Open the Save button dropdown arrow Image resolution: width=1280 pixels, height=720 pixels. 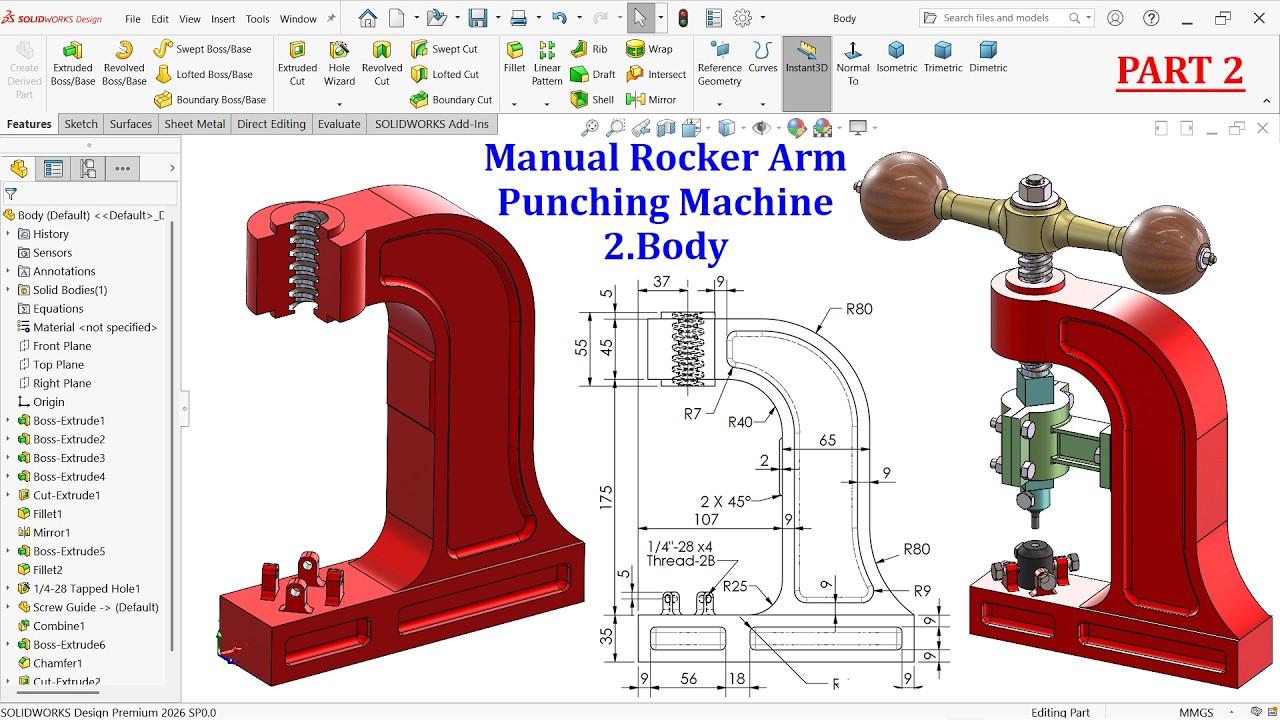point(496,18)
